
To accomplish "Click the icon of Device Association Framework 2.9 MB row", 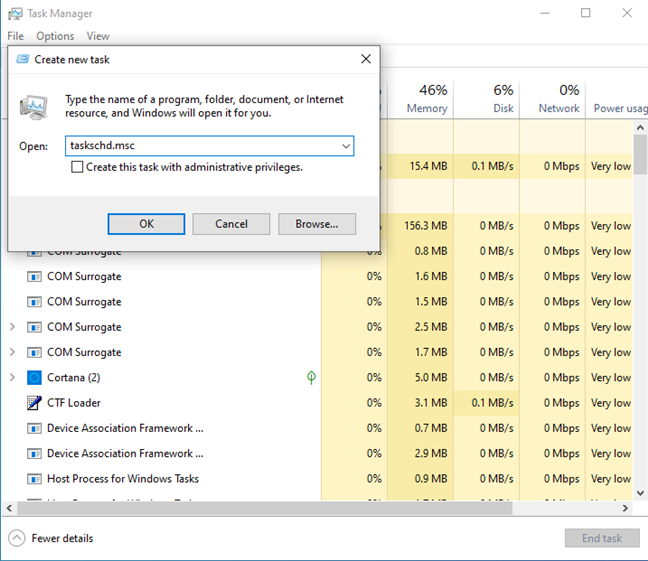I will 34,454.
